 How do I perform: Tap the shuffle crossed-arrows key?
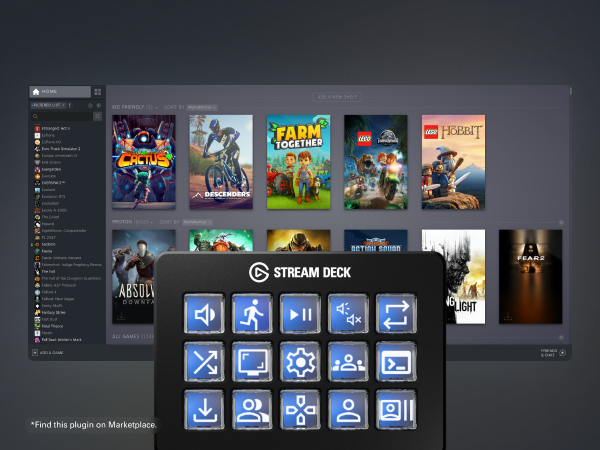click(x=204, y=362)
